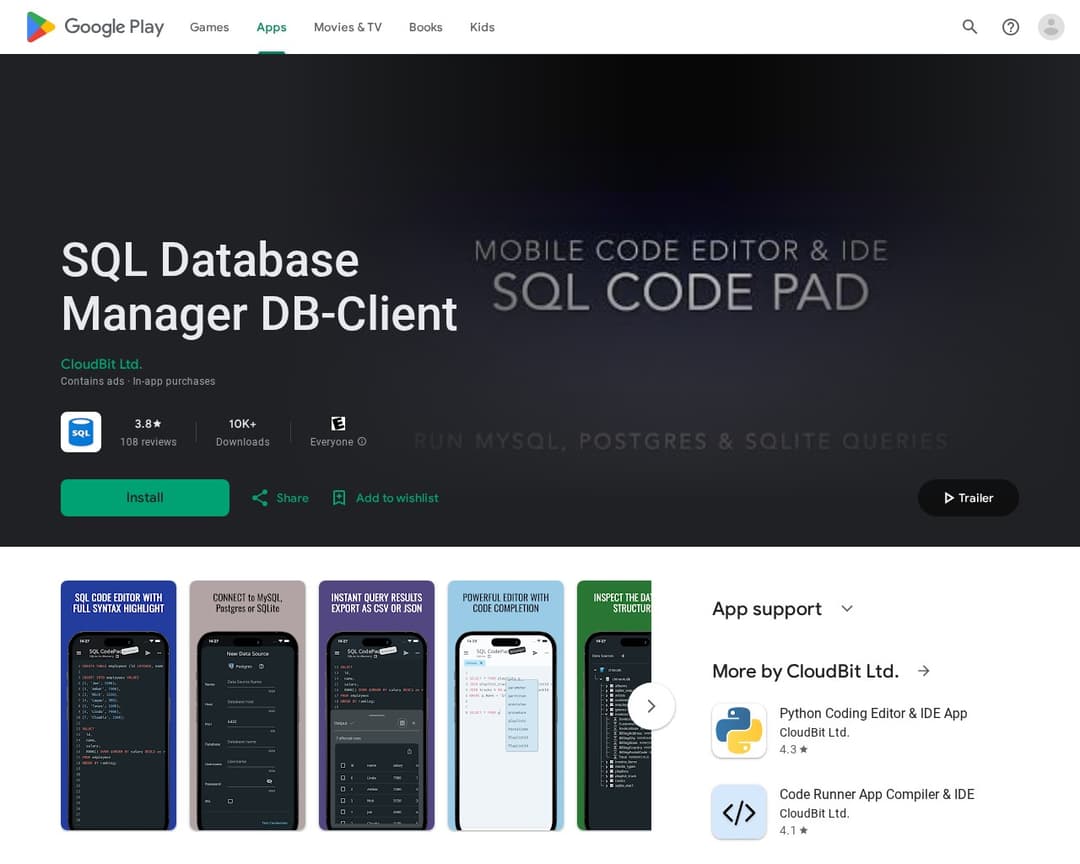Switch to the Kids tab
This screenshot has width=1080, height=864.
tap(482, 27)
